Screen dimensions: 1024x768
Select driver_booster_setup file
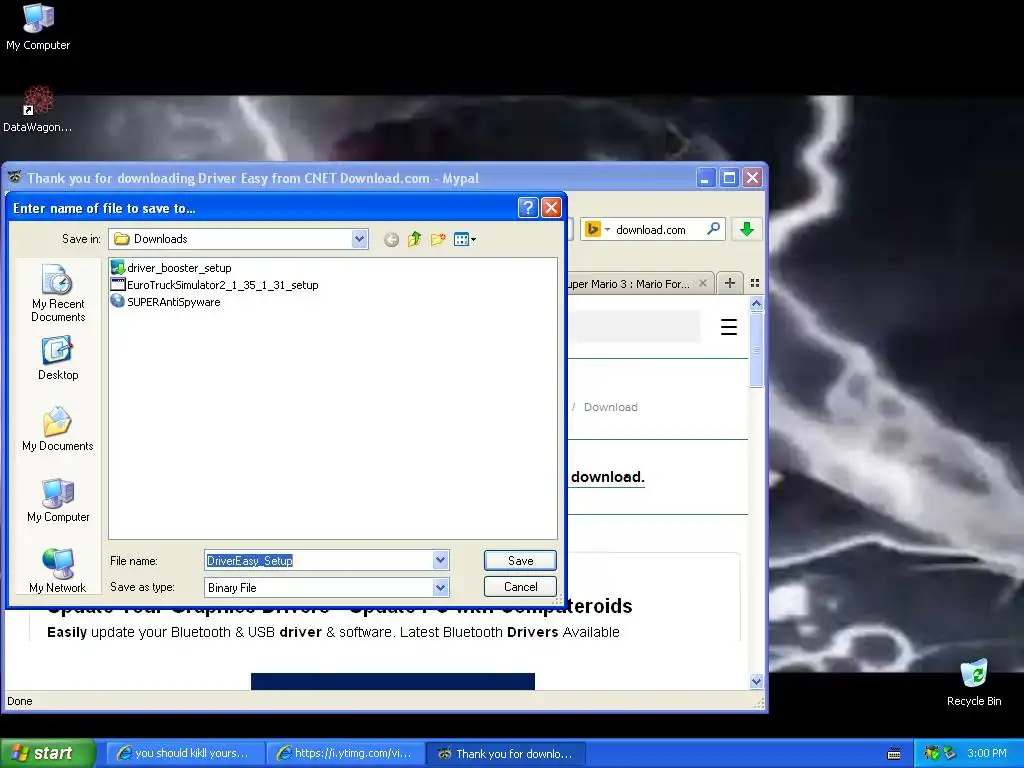pos(171,268)
